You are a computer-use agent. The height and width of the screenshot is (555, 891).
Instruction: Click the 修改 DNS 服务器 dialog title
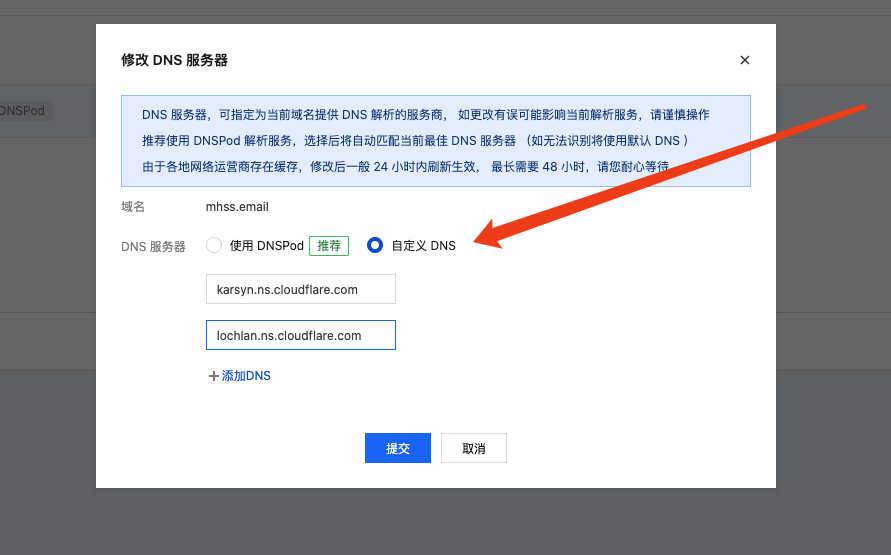(x=174, y=60)
